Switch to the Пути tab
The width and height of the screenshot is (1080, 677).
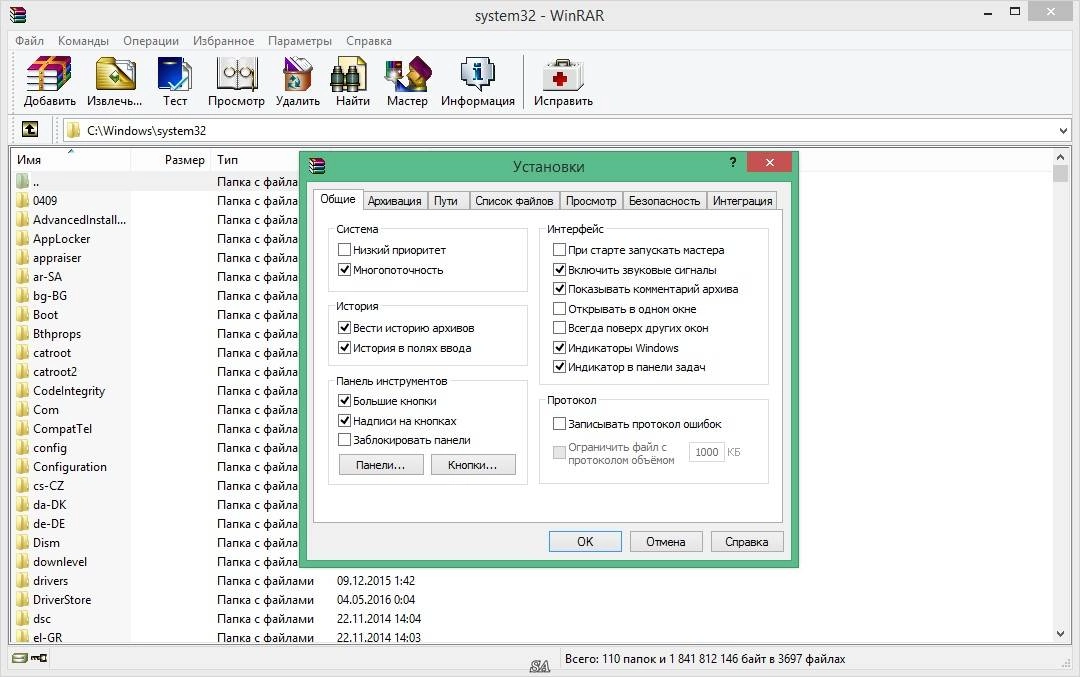tap(446, 200)
